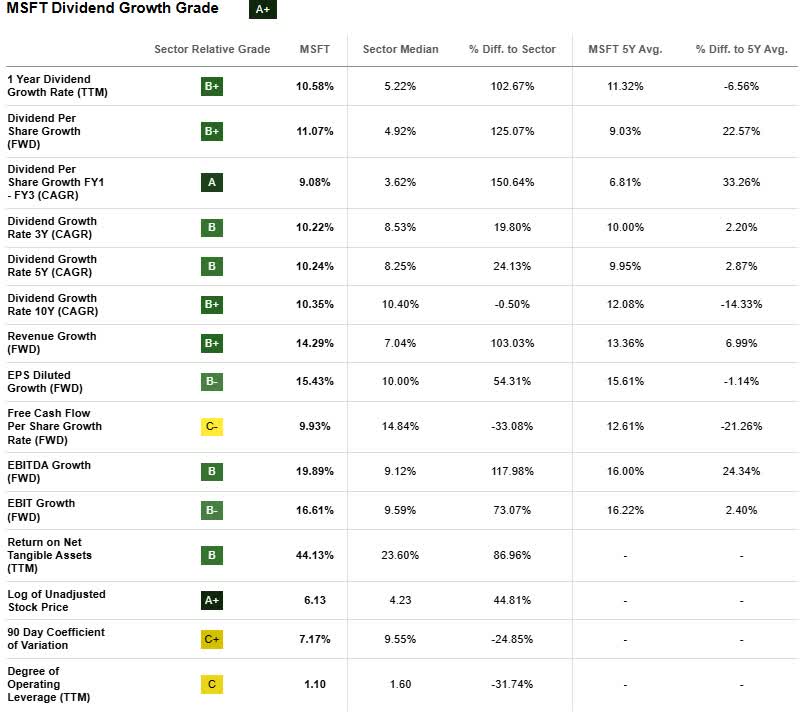Click the MSFT Dividend Growth Grade heading
Screen dimensions: 804x722
tap(113, 9)
